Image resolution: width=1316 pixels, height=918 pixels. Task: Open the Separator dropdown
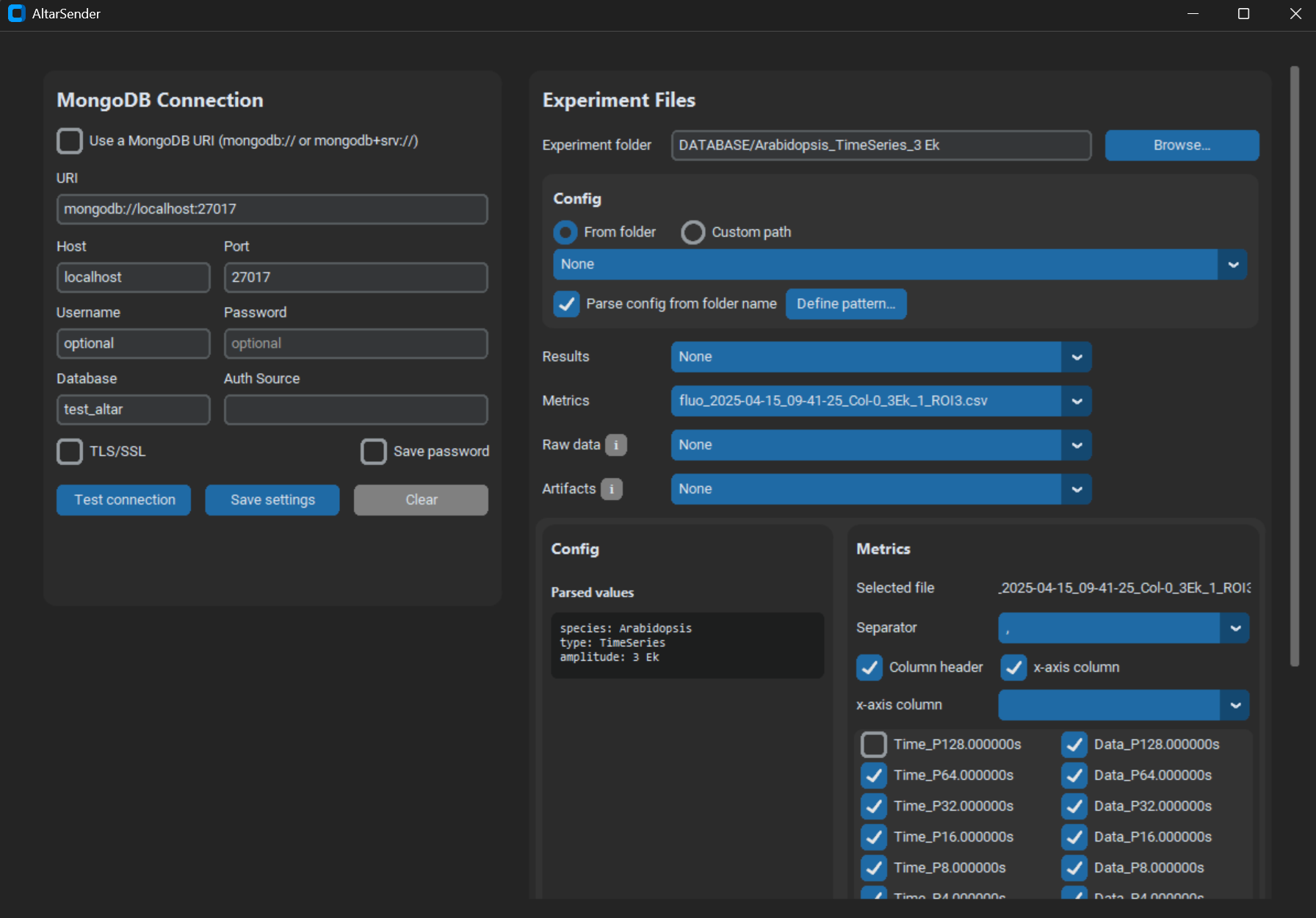click(1234, 628)
